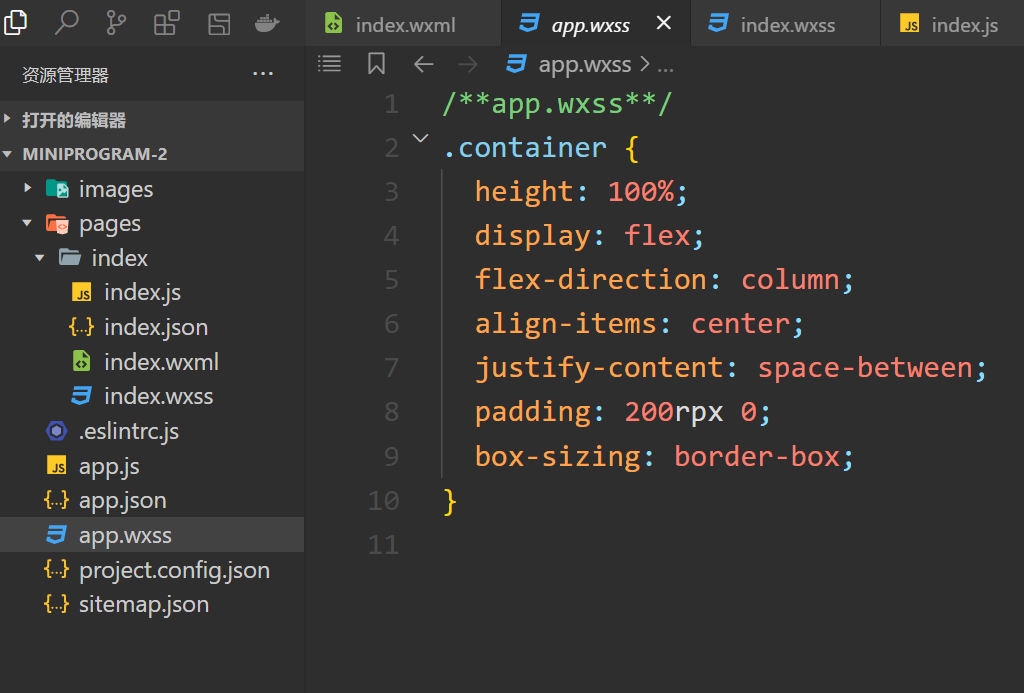The height and width of the screenshot is (693, 1024).
Task: Switch to the index.js tab
Action: click(x=952, y=24)
